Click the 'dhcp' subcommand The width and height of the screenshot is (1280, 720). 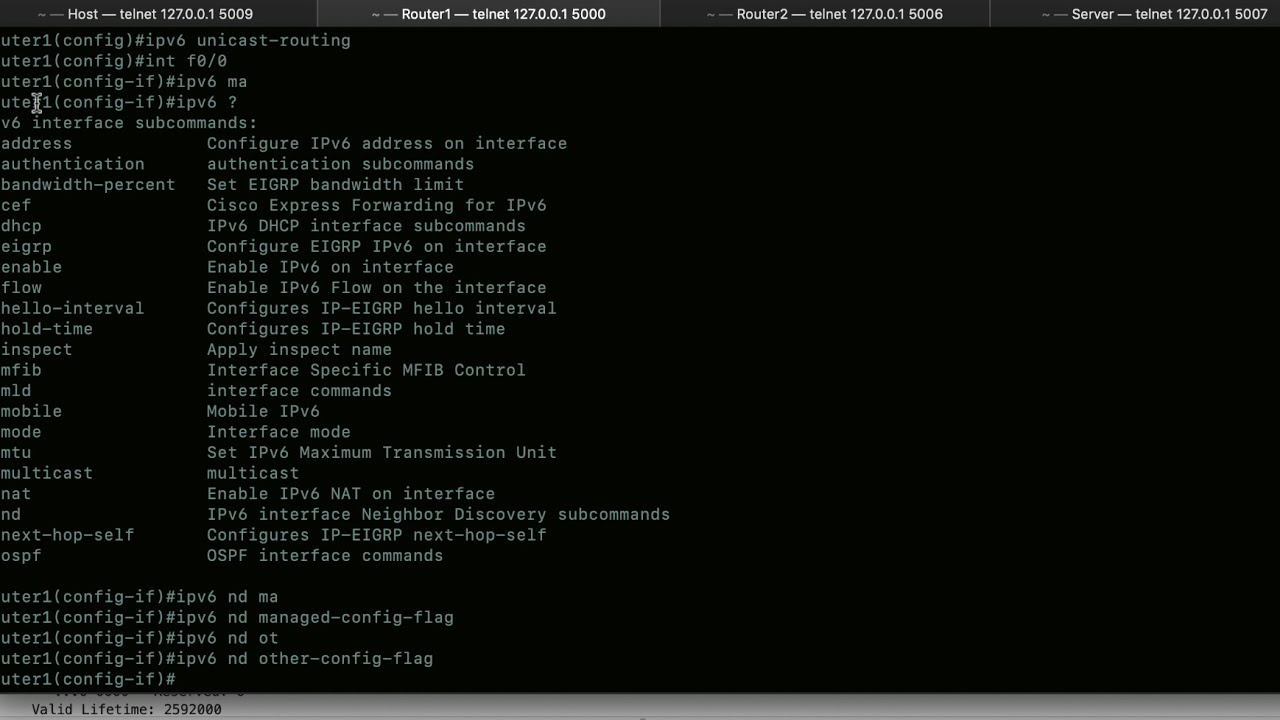click(x=21, y=226)
